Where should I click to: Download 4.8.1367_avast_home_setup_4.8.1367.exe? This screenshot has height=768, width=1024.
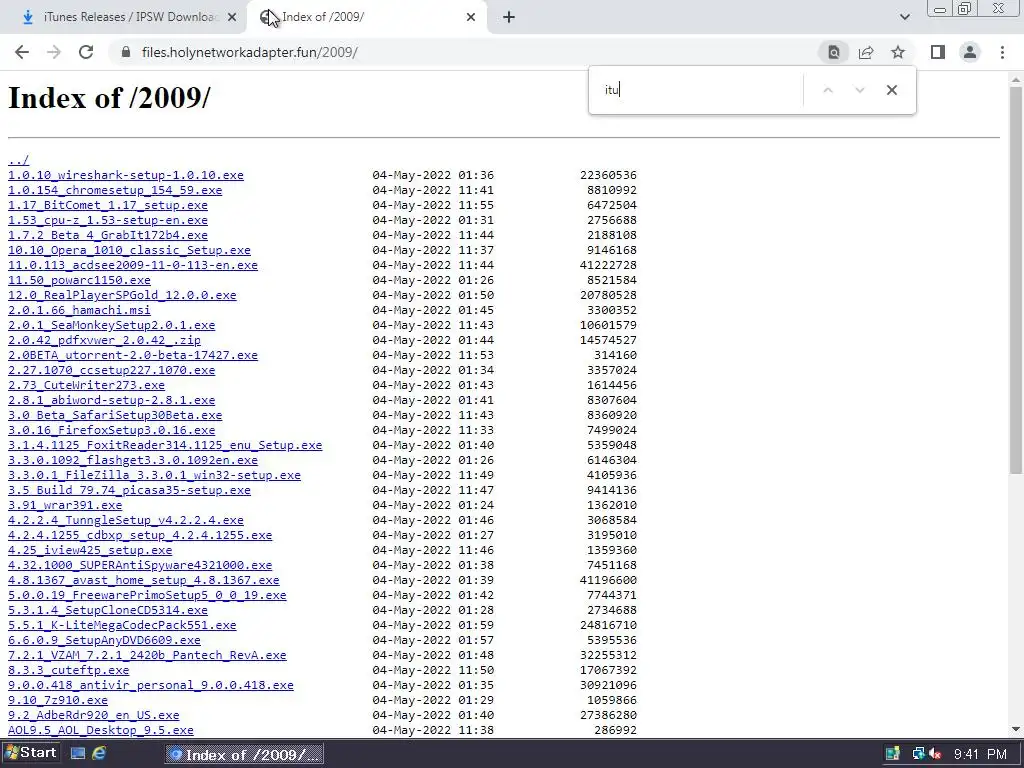pos(144,581)
